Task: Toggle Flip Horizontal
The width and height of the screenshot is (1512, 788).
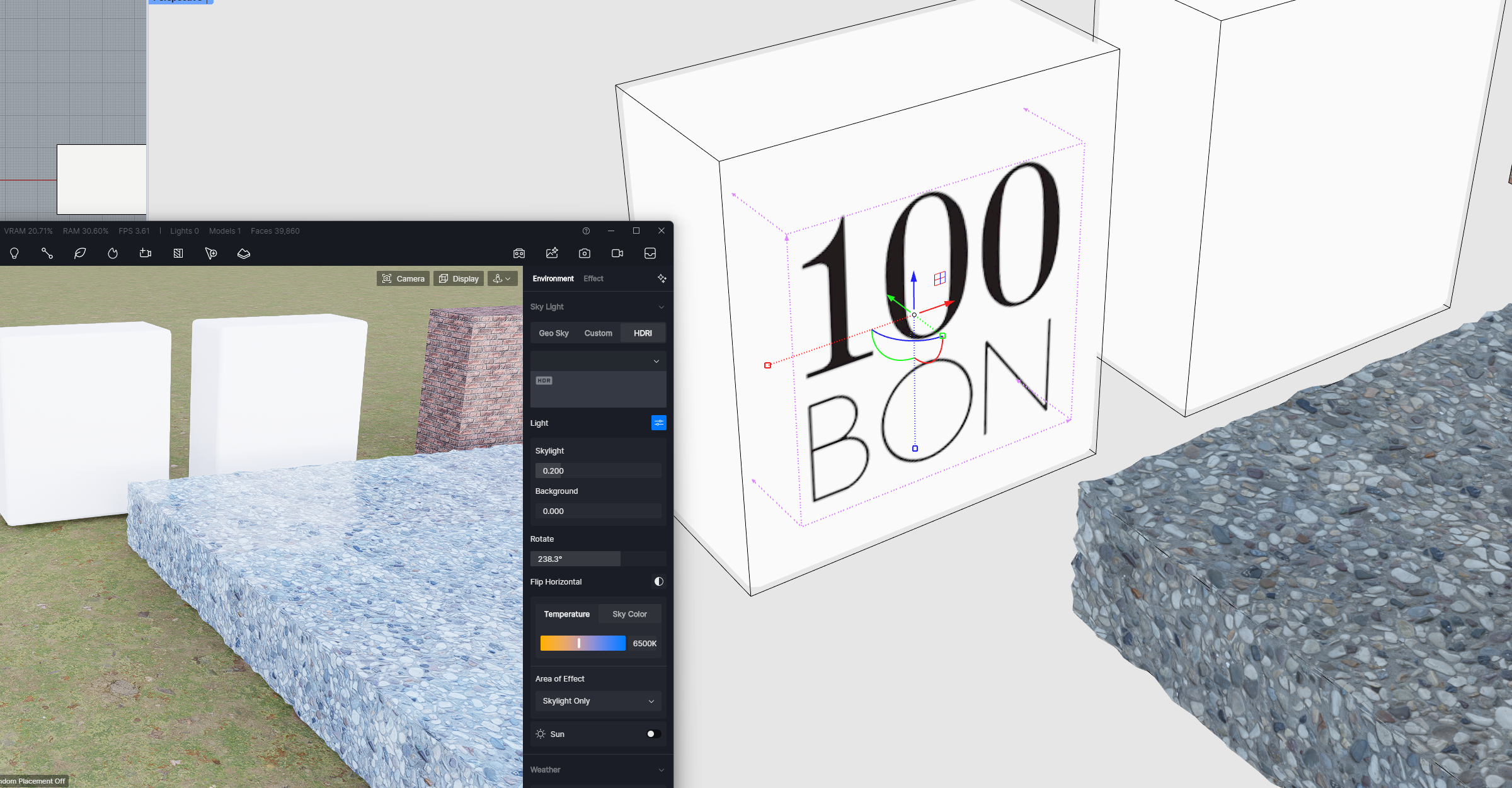Action: (x=658, y=581)
